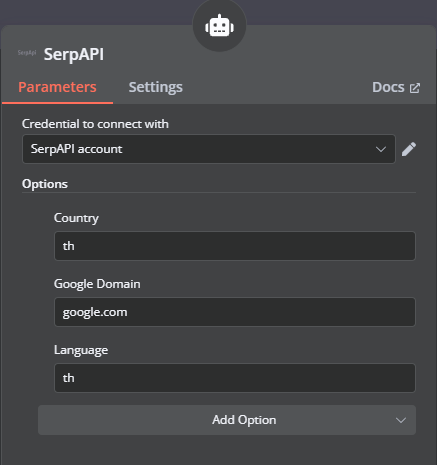Screen dimensions: 437x465
Task: Click the Google Domain field label
Action: point(97,284)
